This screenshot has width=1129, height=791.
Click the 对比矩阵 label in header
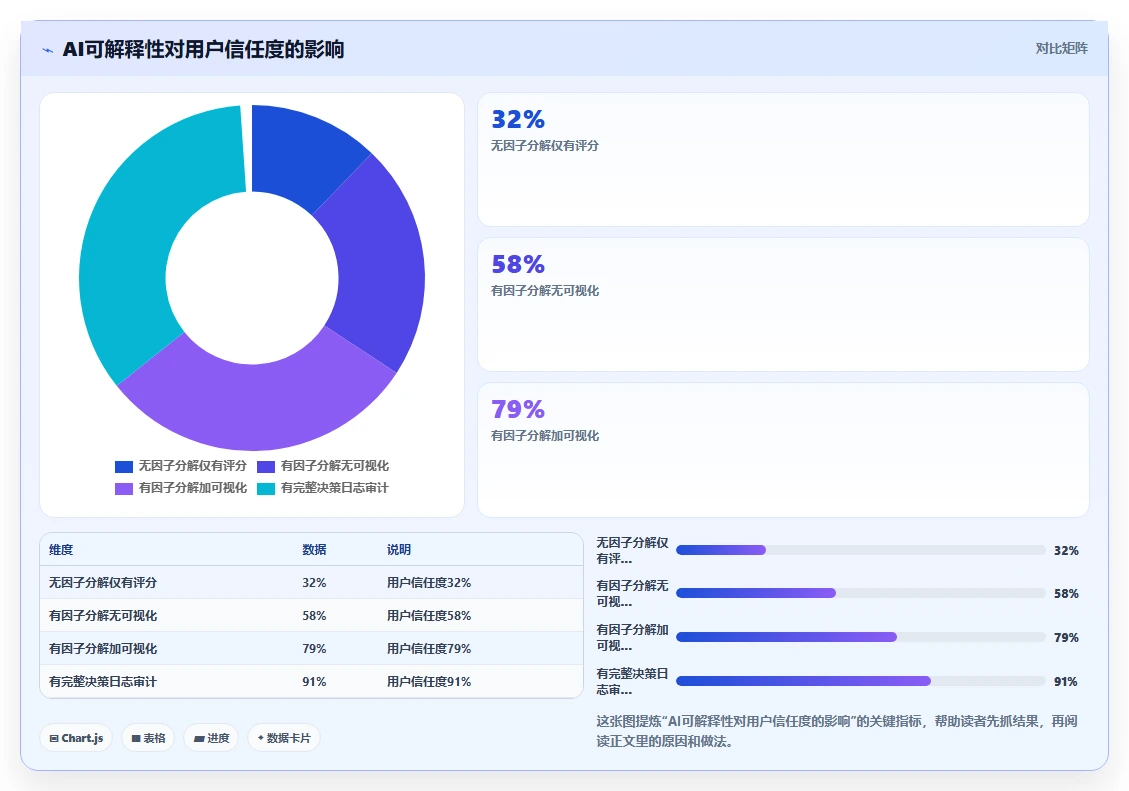[x=1061, y=48]
